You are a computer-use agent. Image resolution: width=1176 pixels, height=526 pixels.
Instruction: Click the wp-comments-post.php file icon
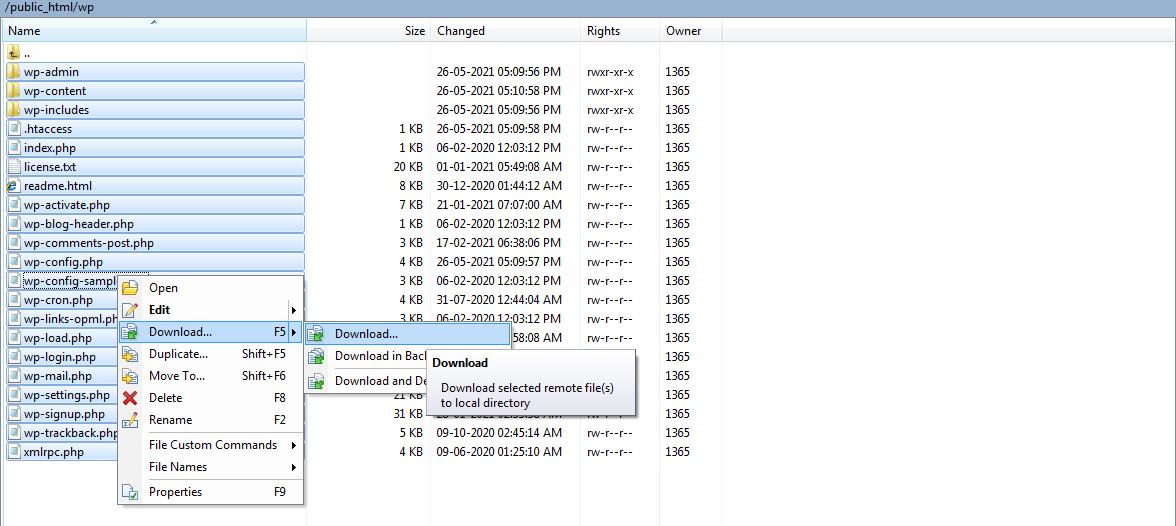tap(14, 242)
